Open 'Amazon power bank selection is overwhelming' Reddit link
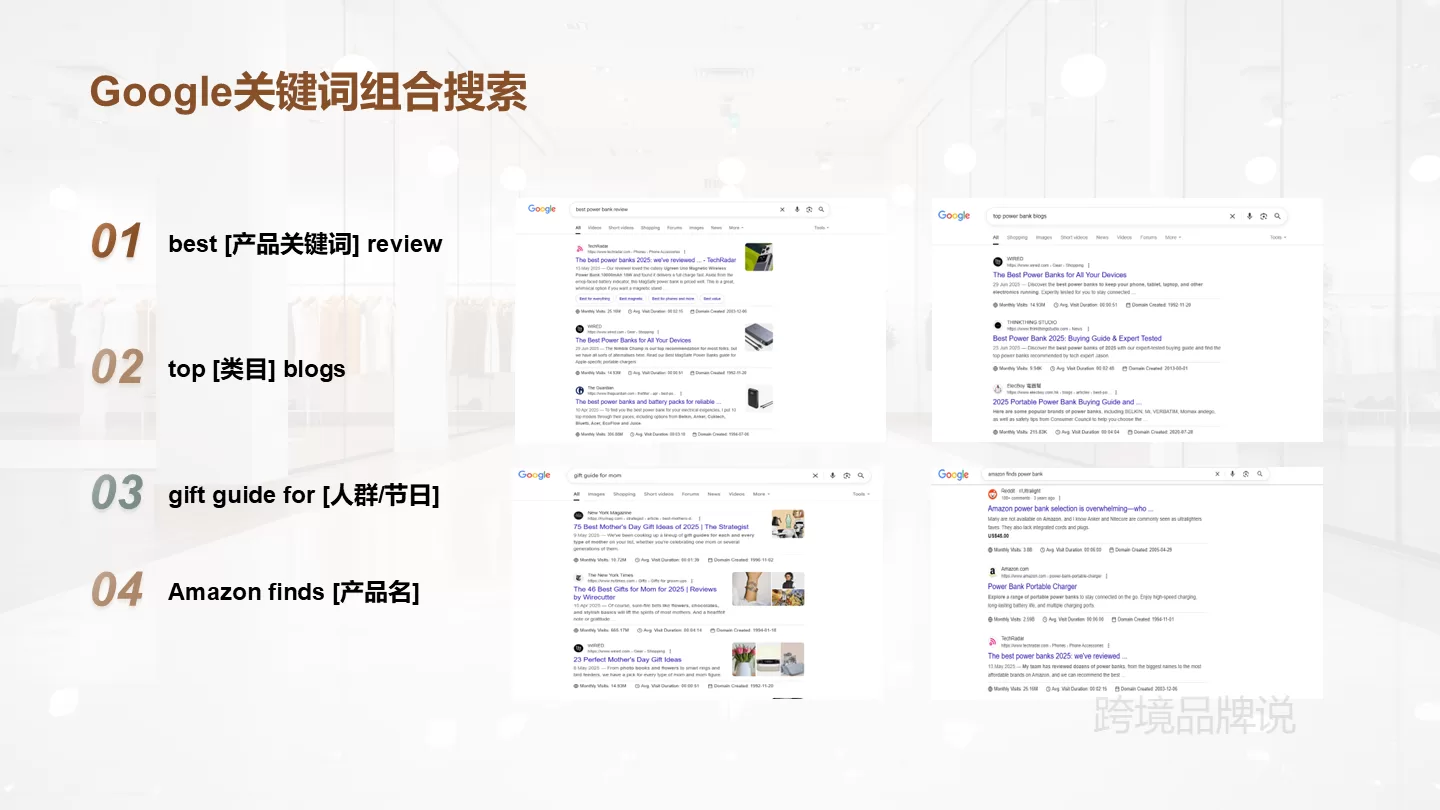Viewport: 1440px width, 810px height. coord(1070,508)
